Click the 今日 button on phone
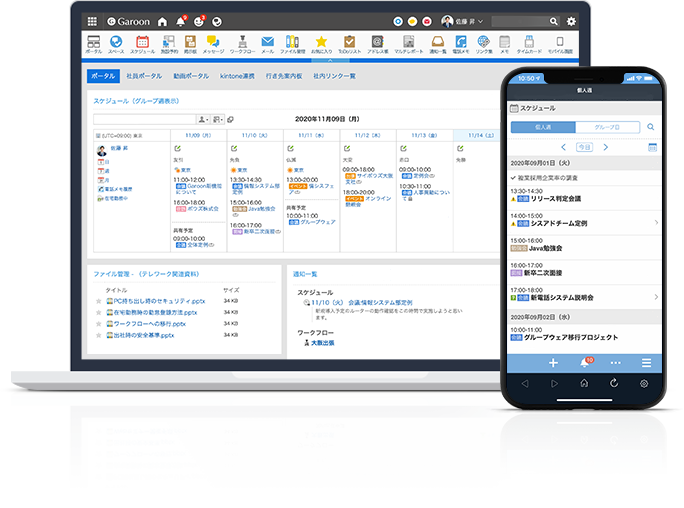 tap(583, 147)
